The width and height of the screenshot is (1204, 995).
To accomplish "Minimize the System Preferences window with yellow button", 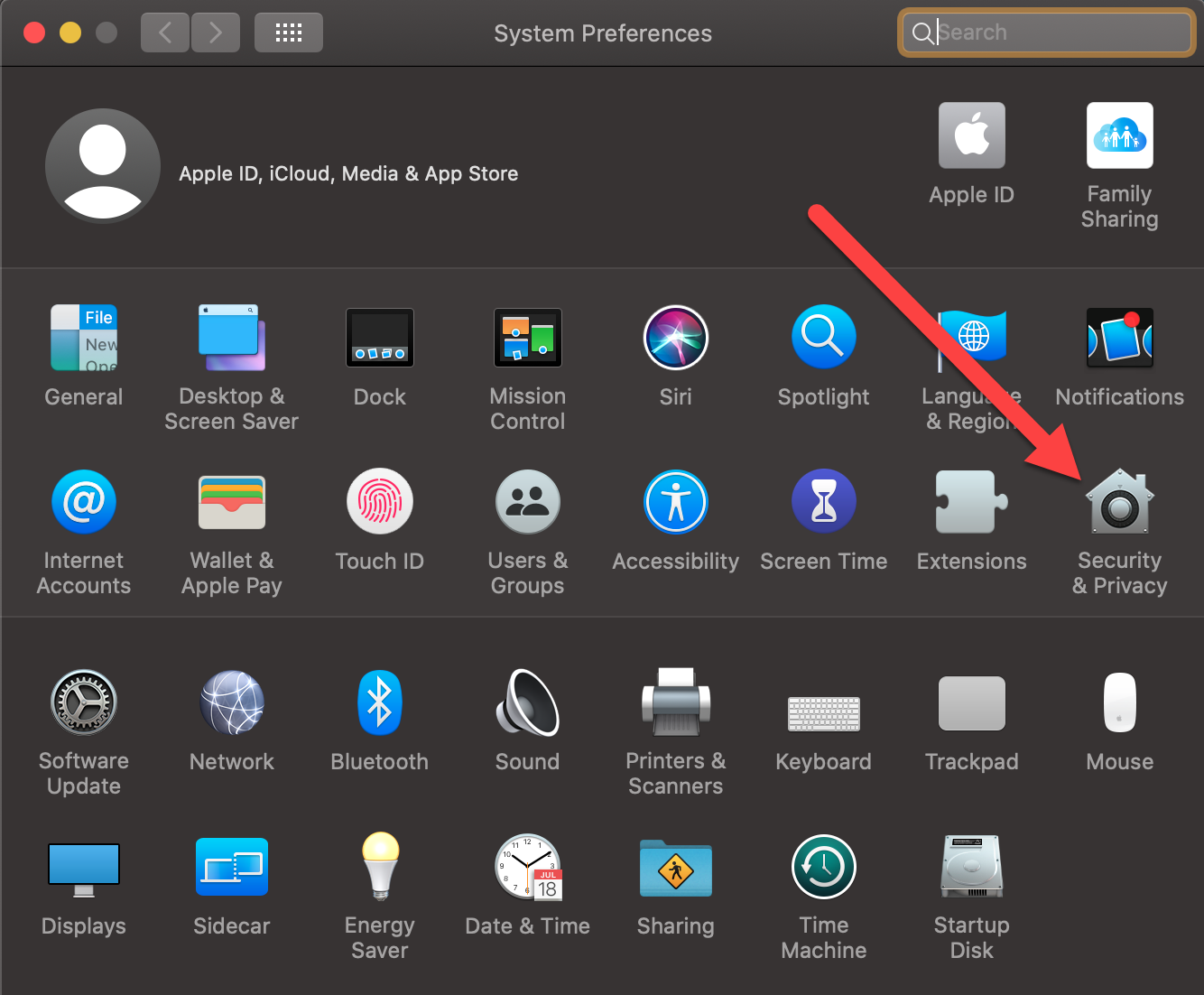I will tap(70, 33).
